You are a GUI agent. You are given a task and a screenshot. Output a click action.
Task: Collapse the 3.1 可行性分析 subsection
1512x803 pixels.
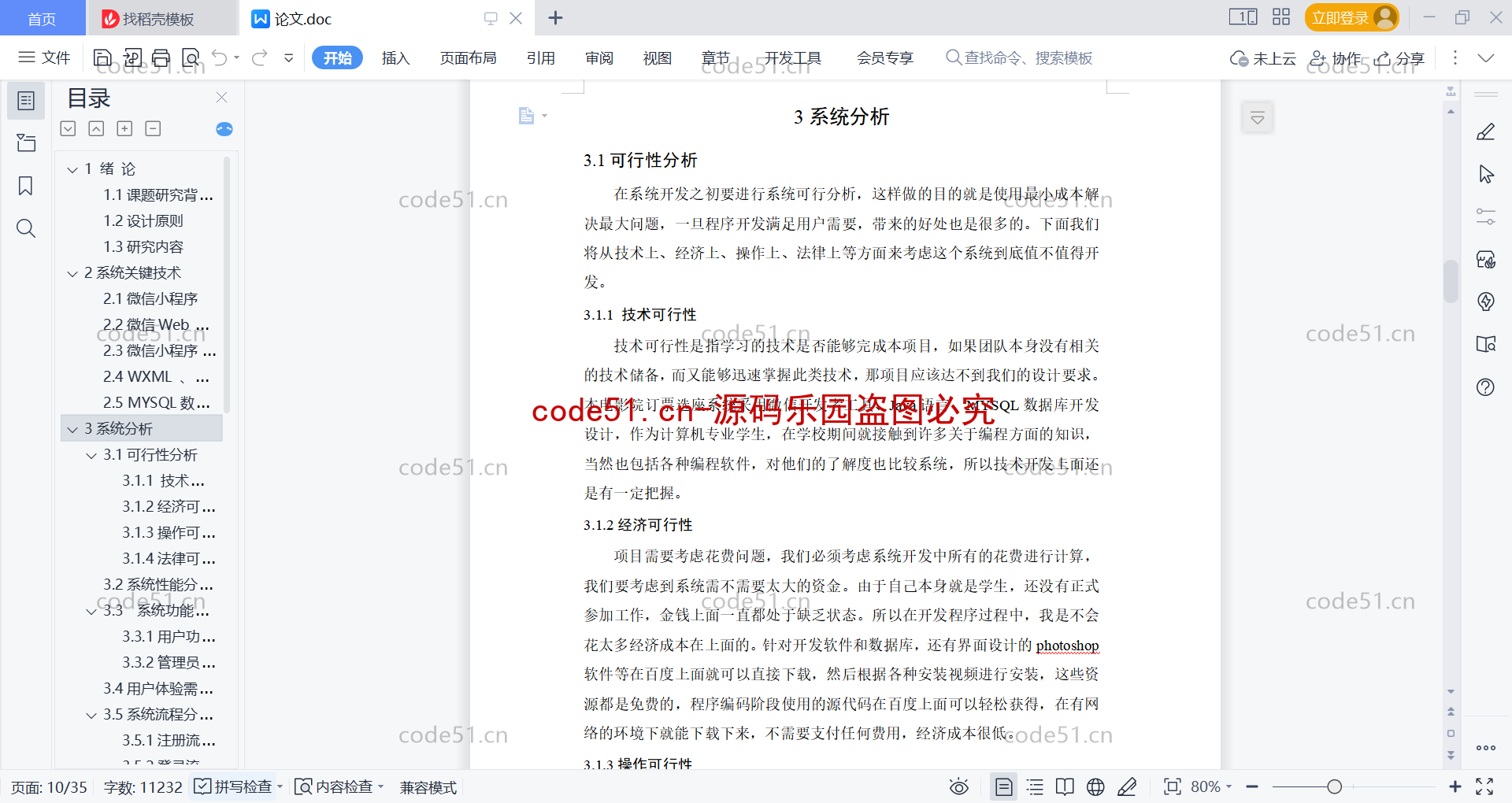(x=91, y=455)
